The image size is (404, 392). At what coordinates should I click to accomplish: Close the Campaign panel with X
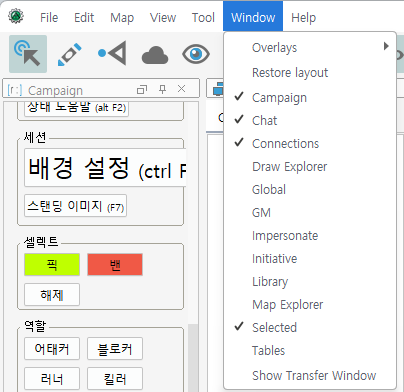181,89
